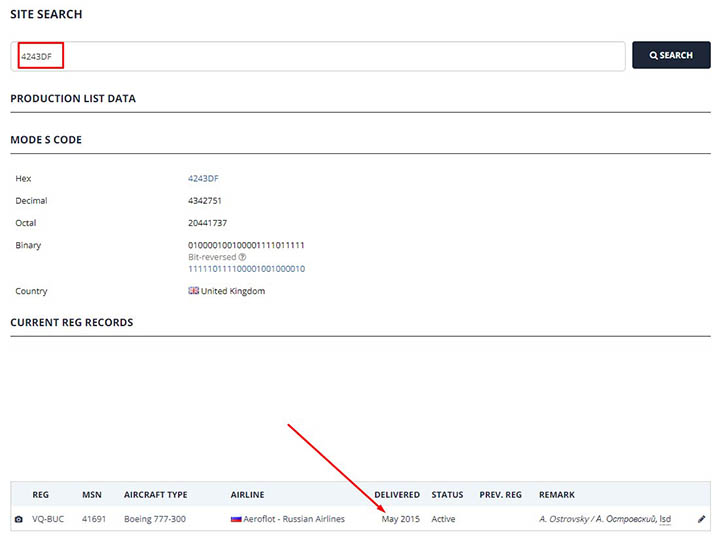This screenshot has height=537, width=720.
Task: Click MSN 41691 in the record row
Action: tap(94, 520)
